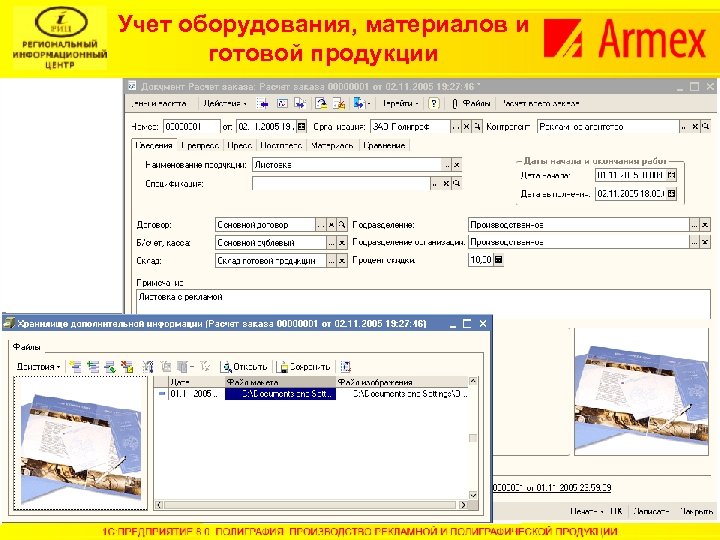Open the calendar picker beside the document date
Screen dimensions: 720x540
pos(302,126)
